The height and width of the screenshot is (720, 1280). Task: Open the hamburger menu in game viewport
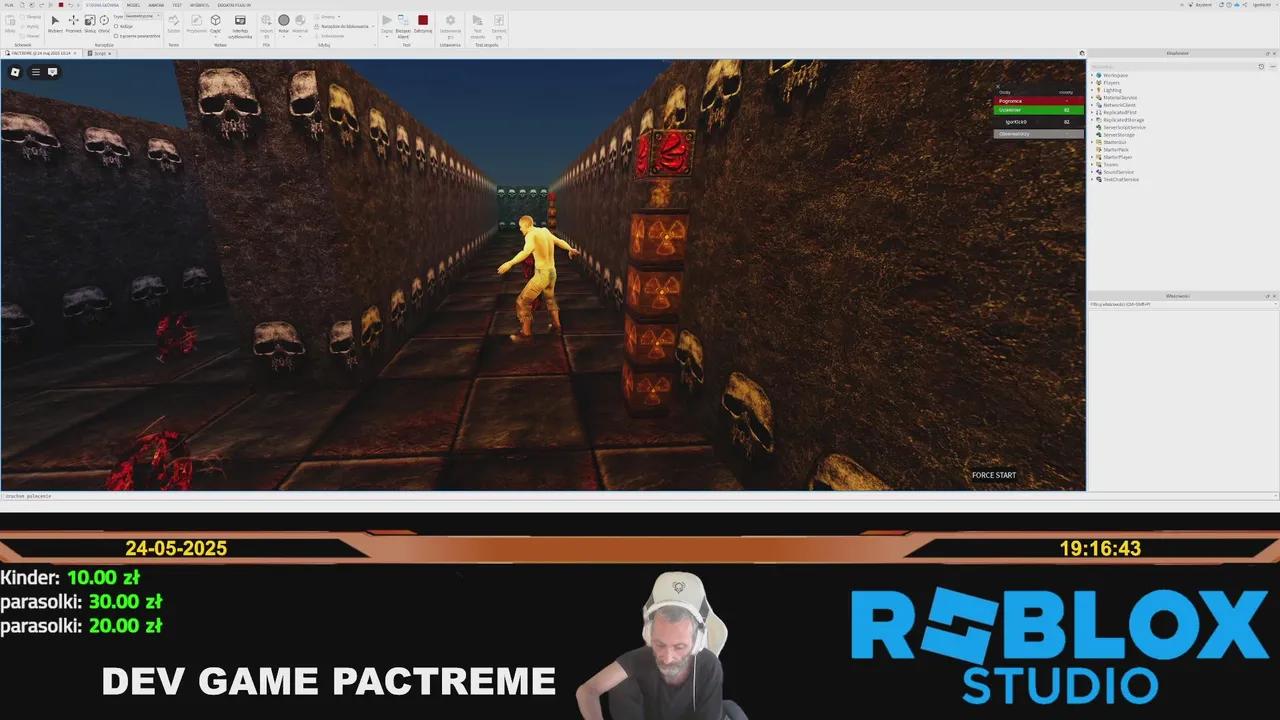36,72
